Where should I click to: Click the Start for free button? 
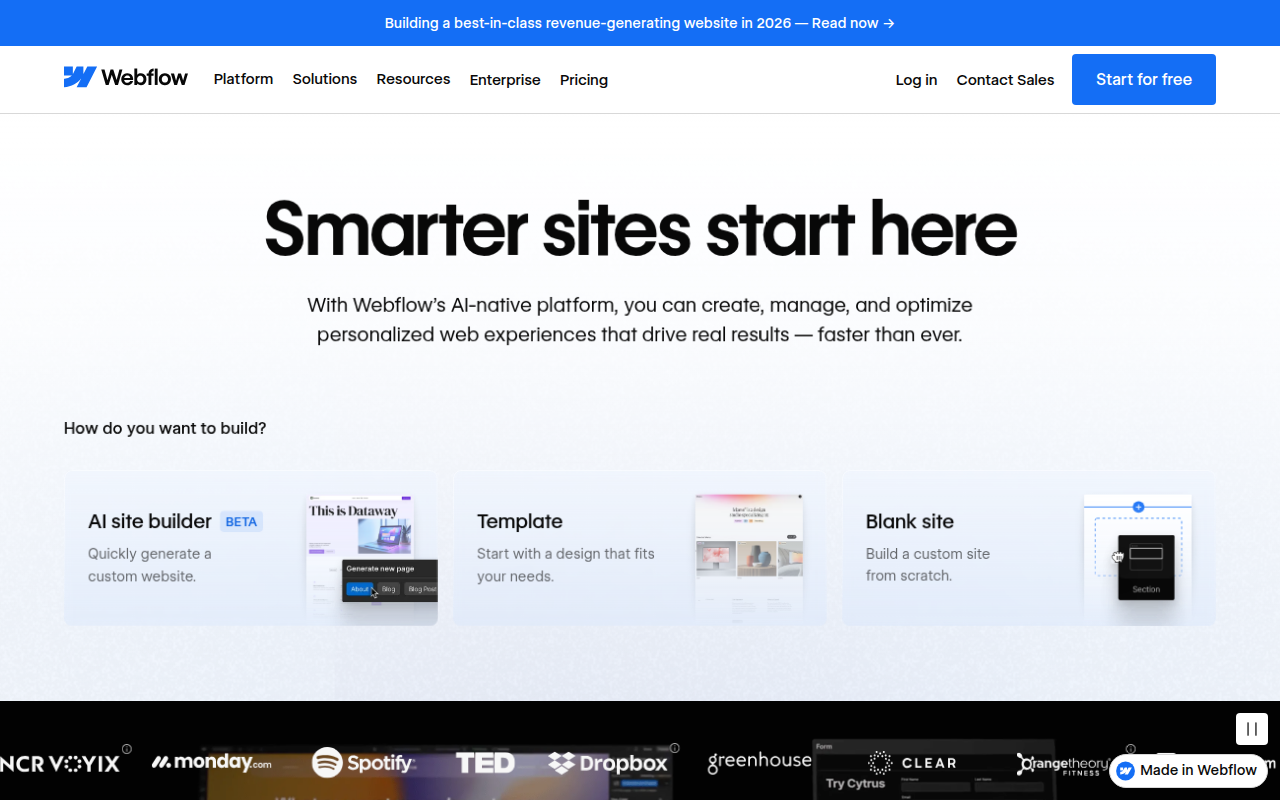click(1143, 79)
